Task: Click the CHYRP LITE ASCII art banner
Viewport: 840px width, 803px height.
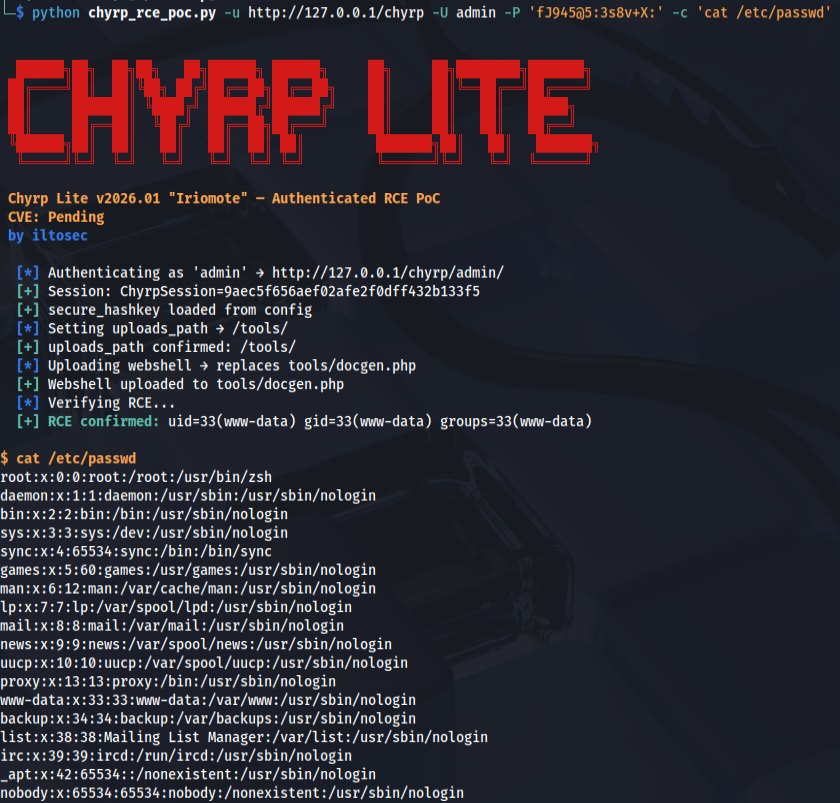Action: pos(303,111)
